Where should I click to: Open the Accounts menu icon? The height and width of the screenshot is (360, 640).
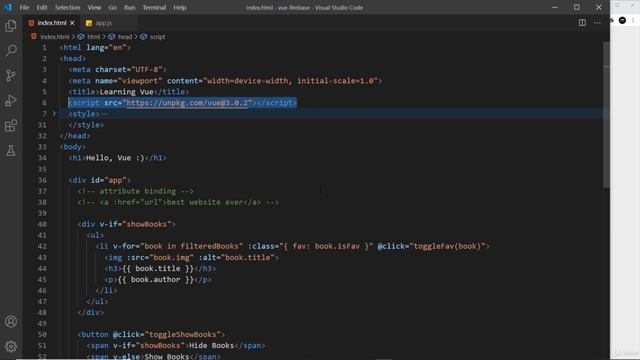[11, 322]
